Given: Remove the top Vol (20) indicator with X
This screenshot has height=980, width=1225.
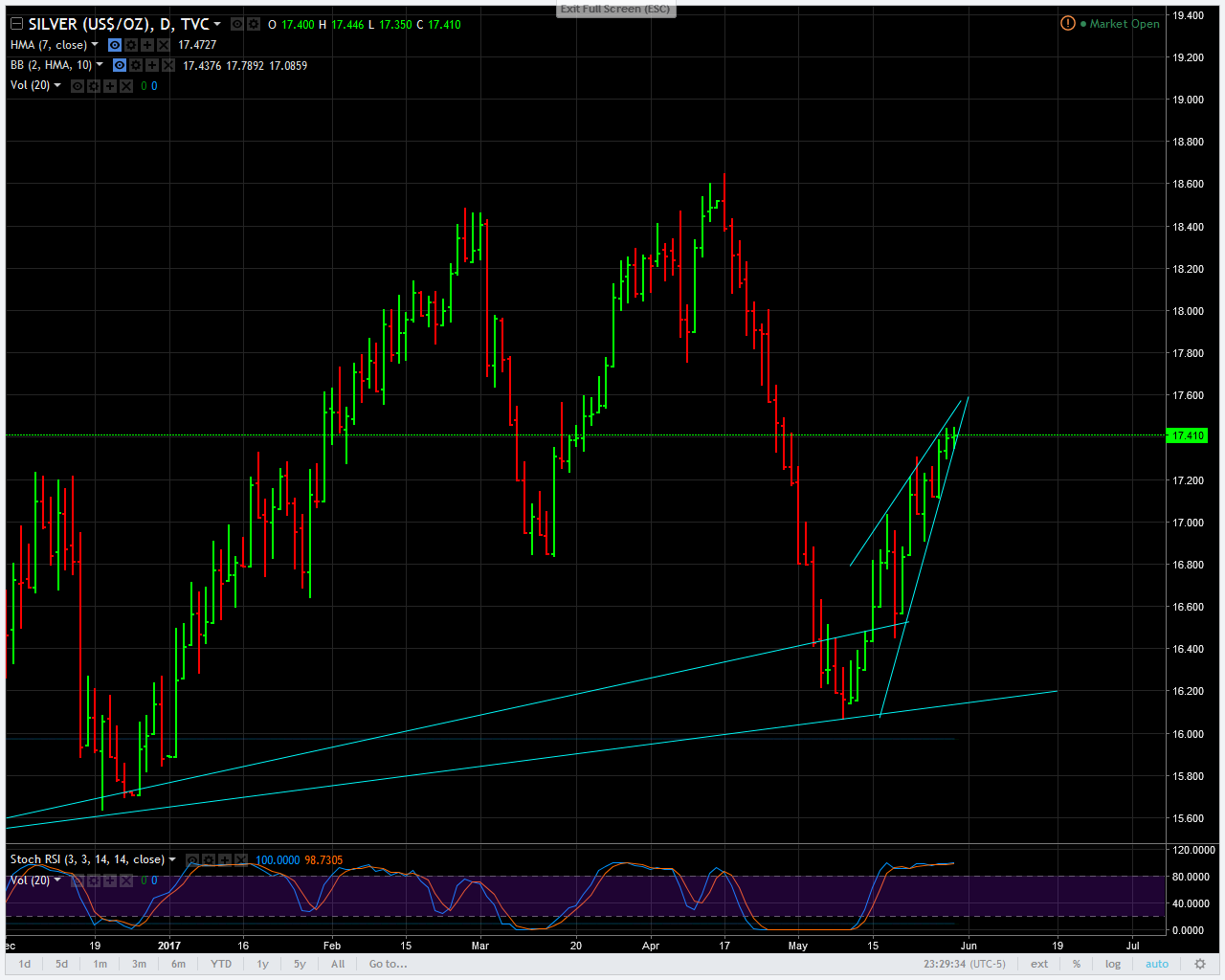Looking at the screenshot, I should pos(126,86).
